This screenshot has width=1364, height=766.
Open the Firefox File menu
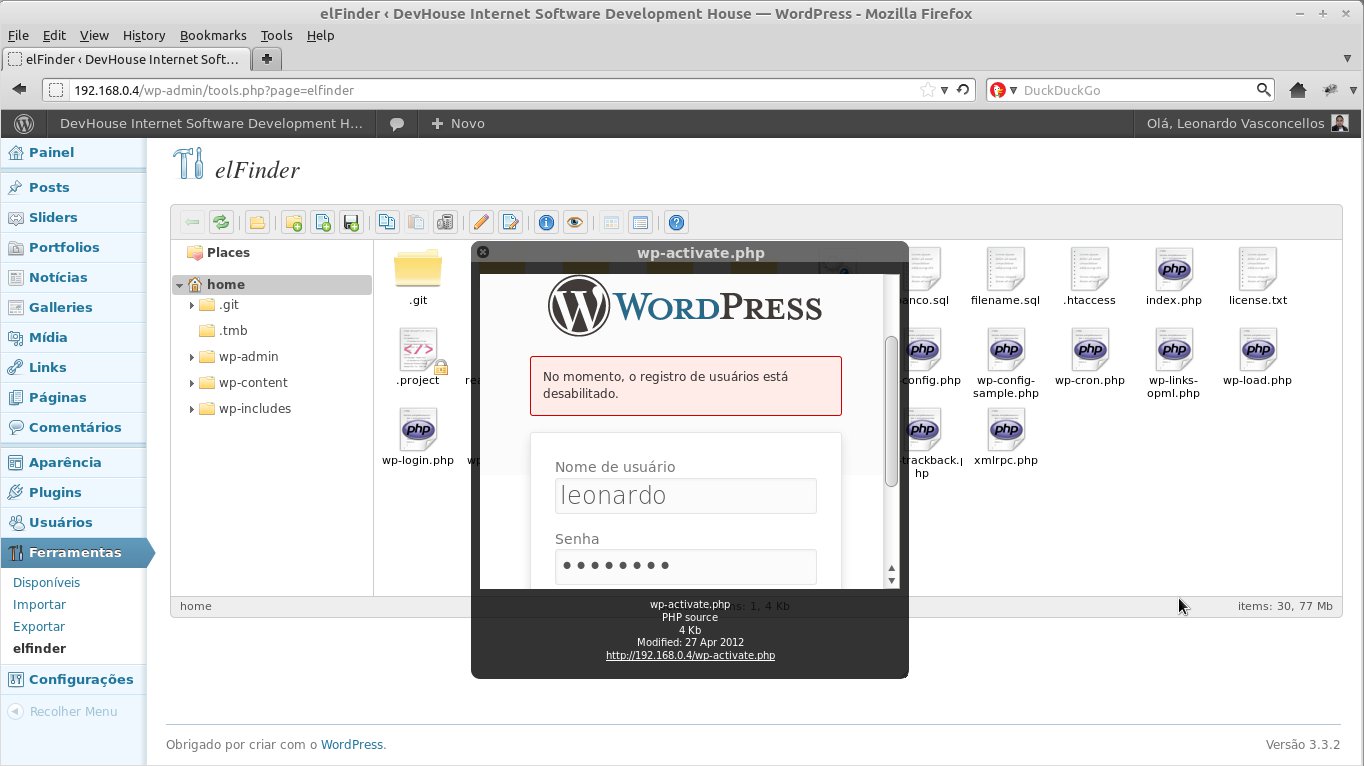pyautogui.click(x=18, y=35)
